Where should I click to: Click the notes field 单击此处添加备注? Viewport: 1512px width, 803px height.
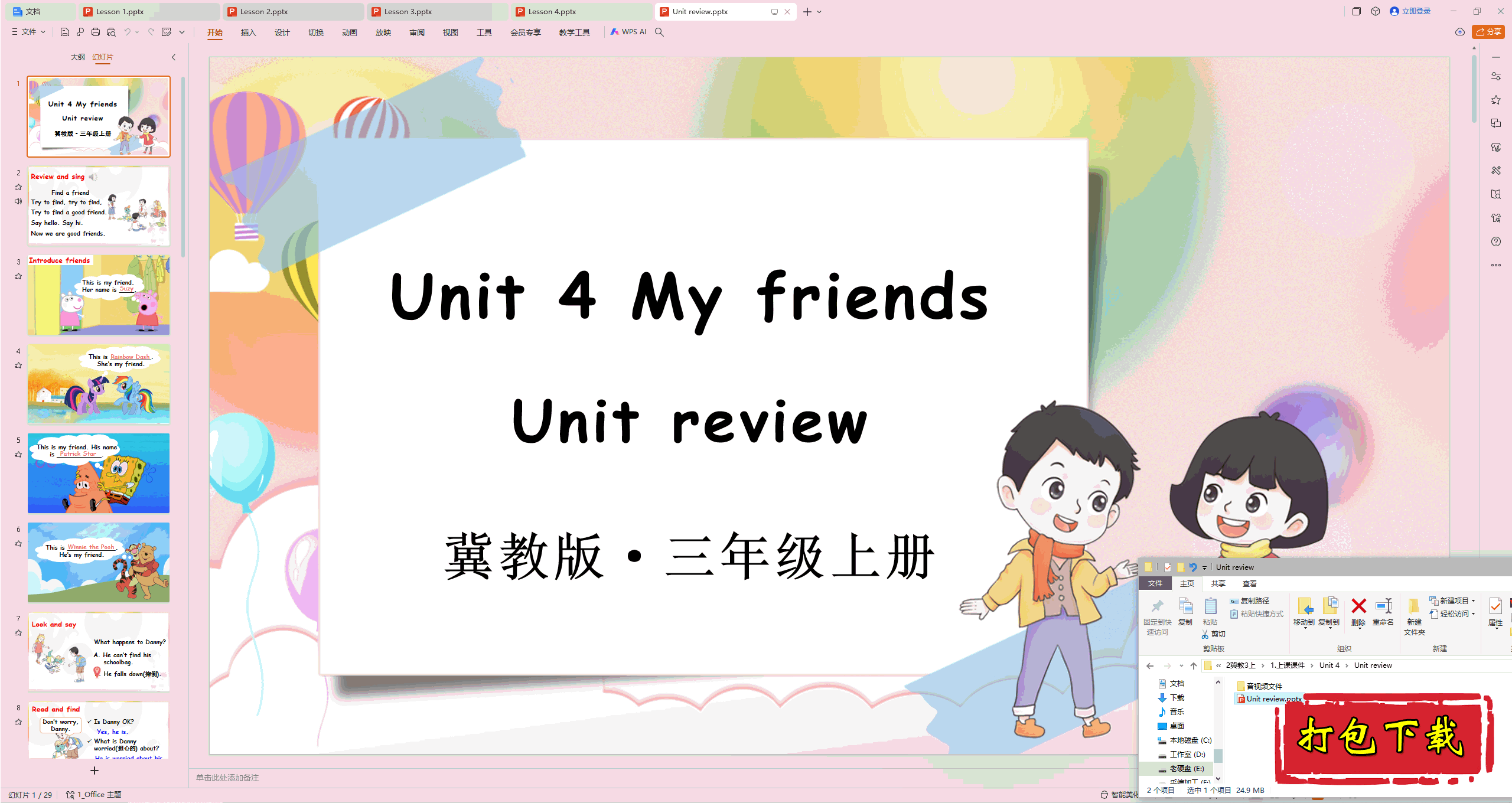228,778
